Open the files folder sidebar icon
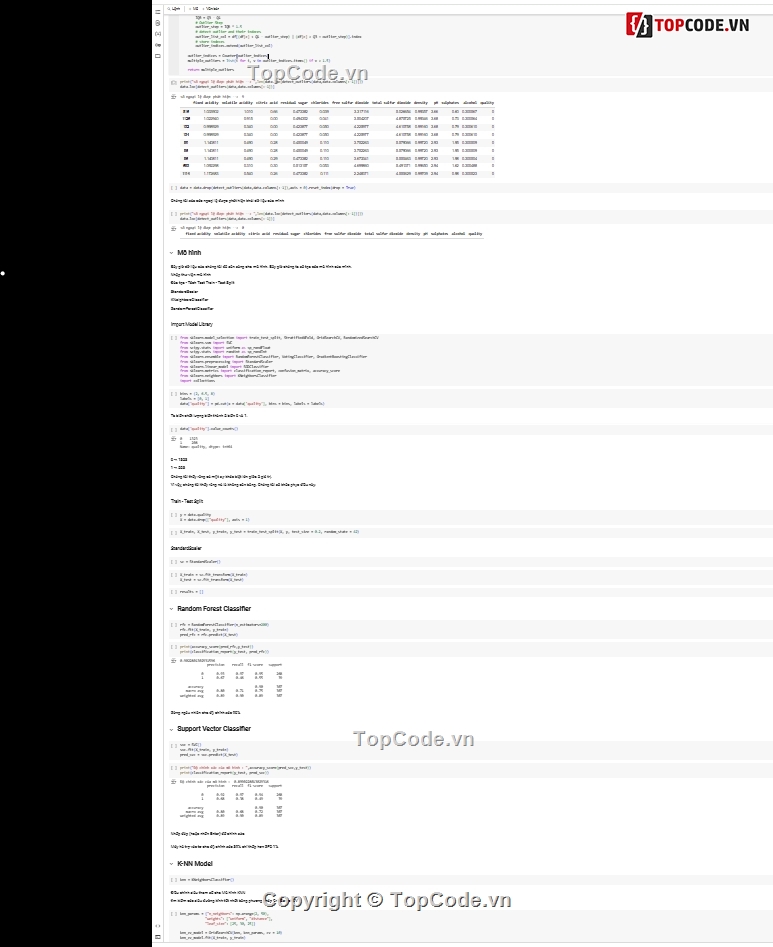Screen dimensions: 773x947 pos(158,56)
